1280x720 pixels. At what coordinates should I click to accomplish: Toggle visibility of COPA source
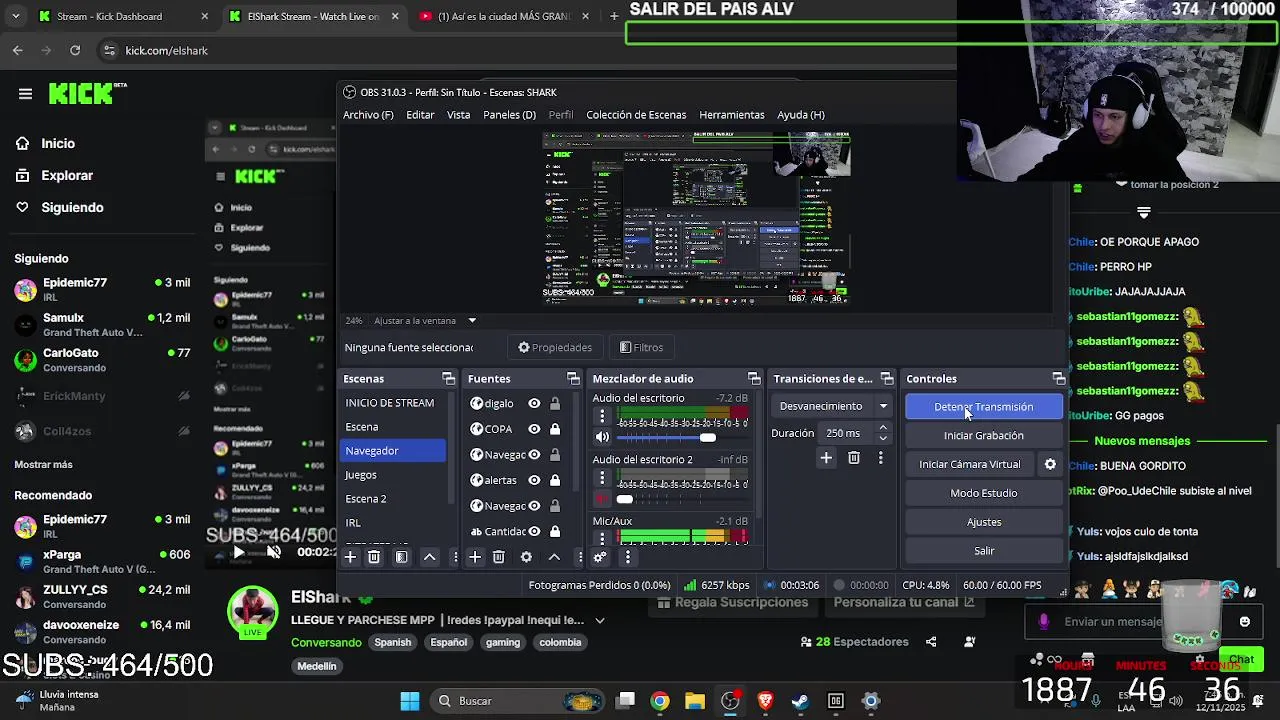(x=534, y=429)
